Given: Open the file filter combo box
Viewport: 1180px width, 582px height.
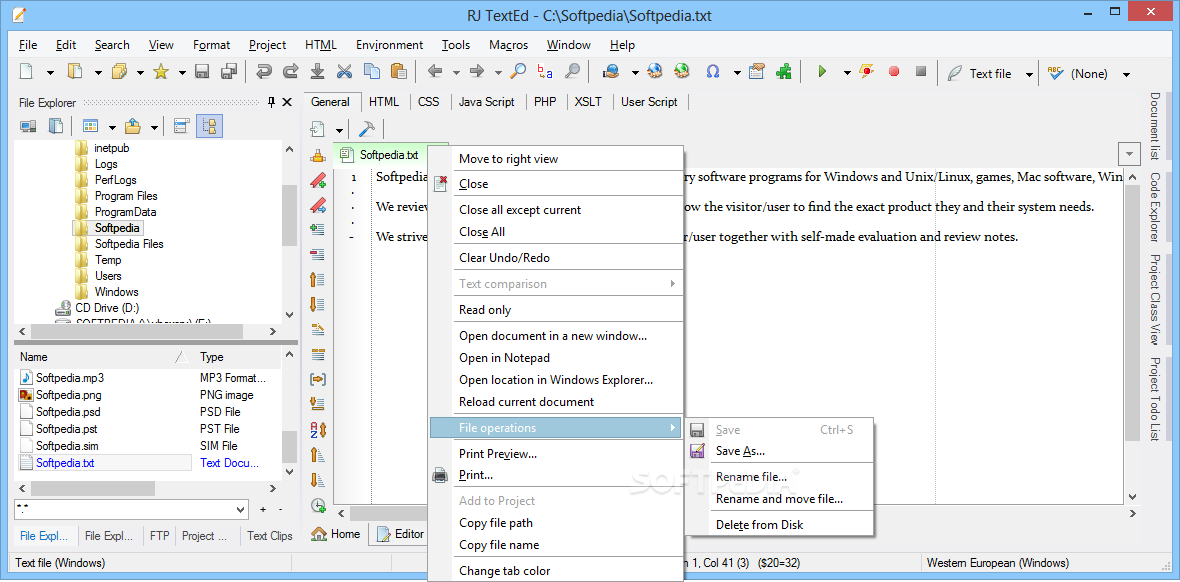Looking at the screenshot, I should [131, 510].
